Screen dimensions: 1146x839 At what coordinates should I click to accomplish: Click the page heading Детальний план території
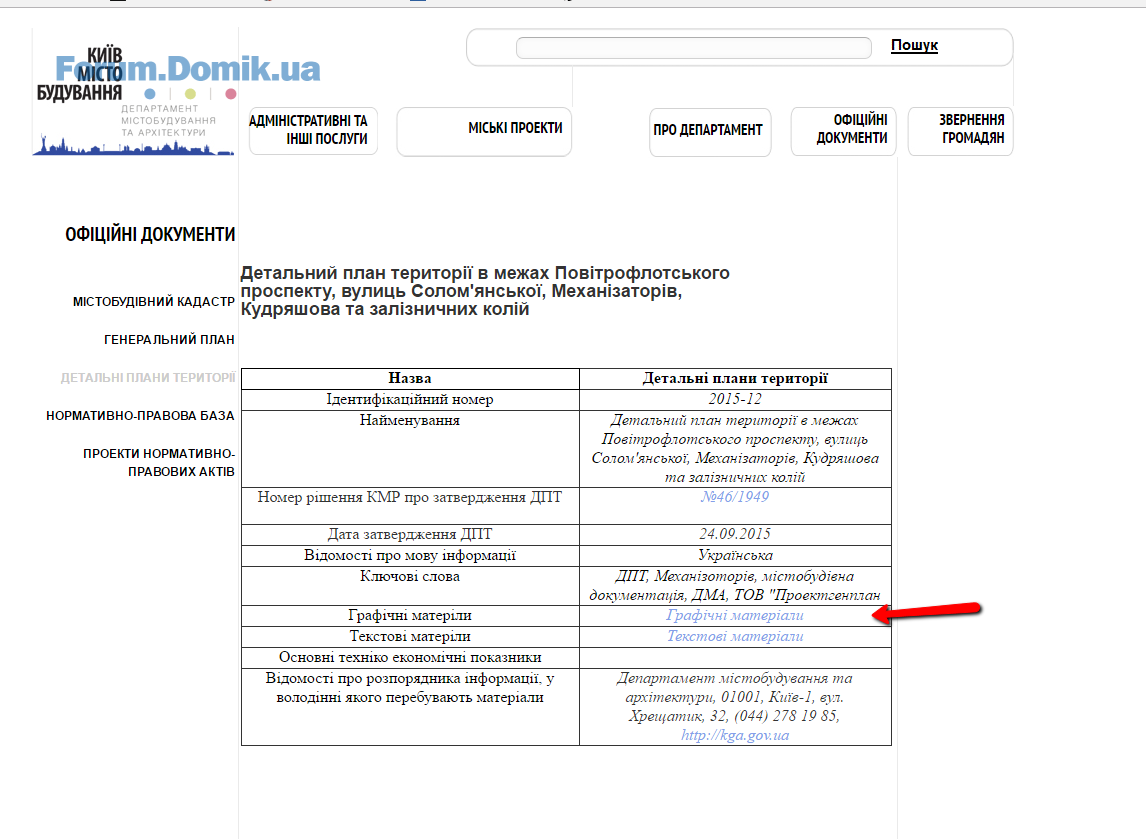coord(485,291)
